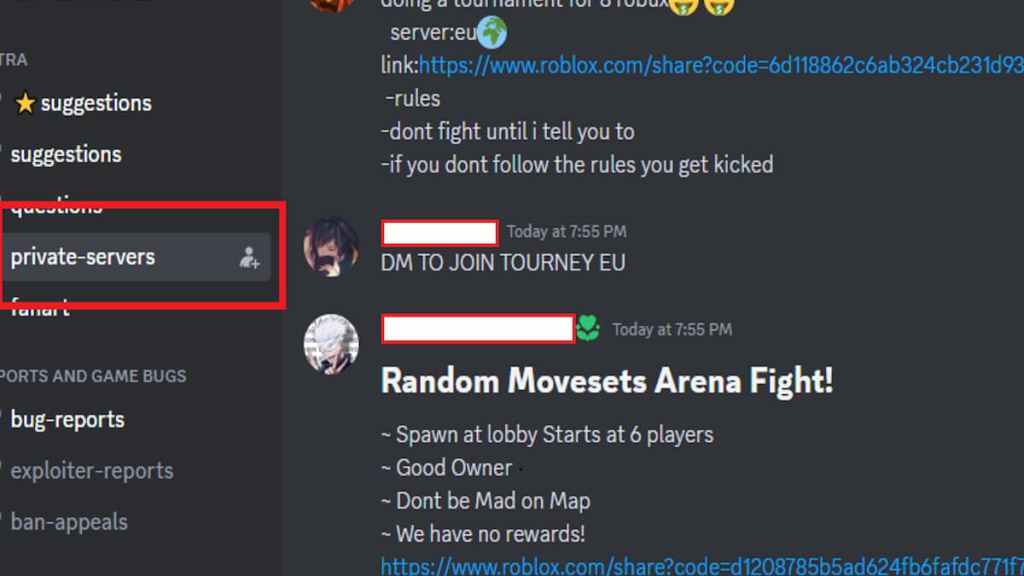Open the dark-haired user avatar
Screen dimensions: 1024x576
(x=331, y=247)
